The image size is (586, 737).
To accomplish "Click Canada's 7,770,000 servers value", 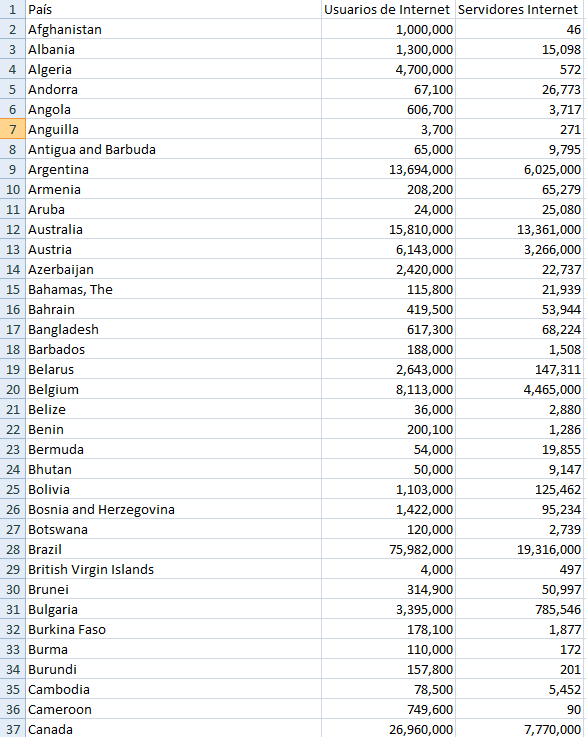I will [x=520, y=729].
